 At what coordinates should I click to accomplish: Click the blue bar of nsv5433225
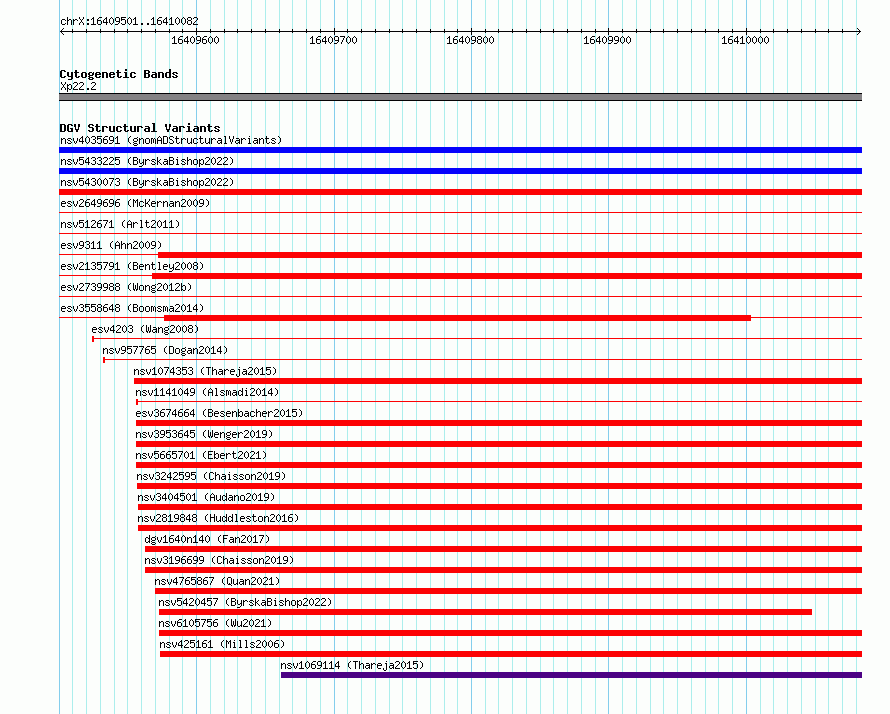pyautogui.click(x=460, y=171)
